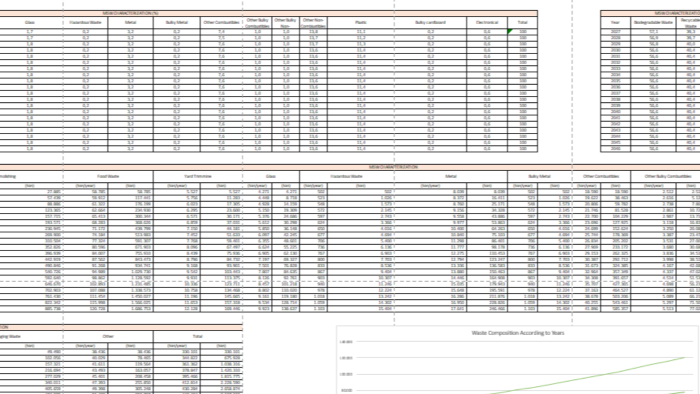
Task: Select the Year column header
Action: click(x=615, y=22)
